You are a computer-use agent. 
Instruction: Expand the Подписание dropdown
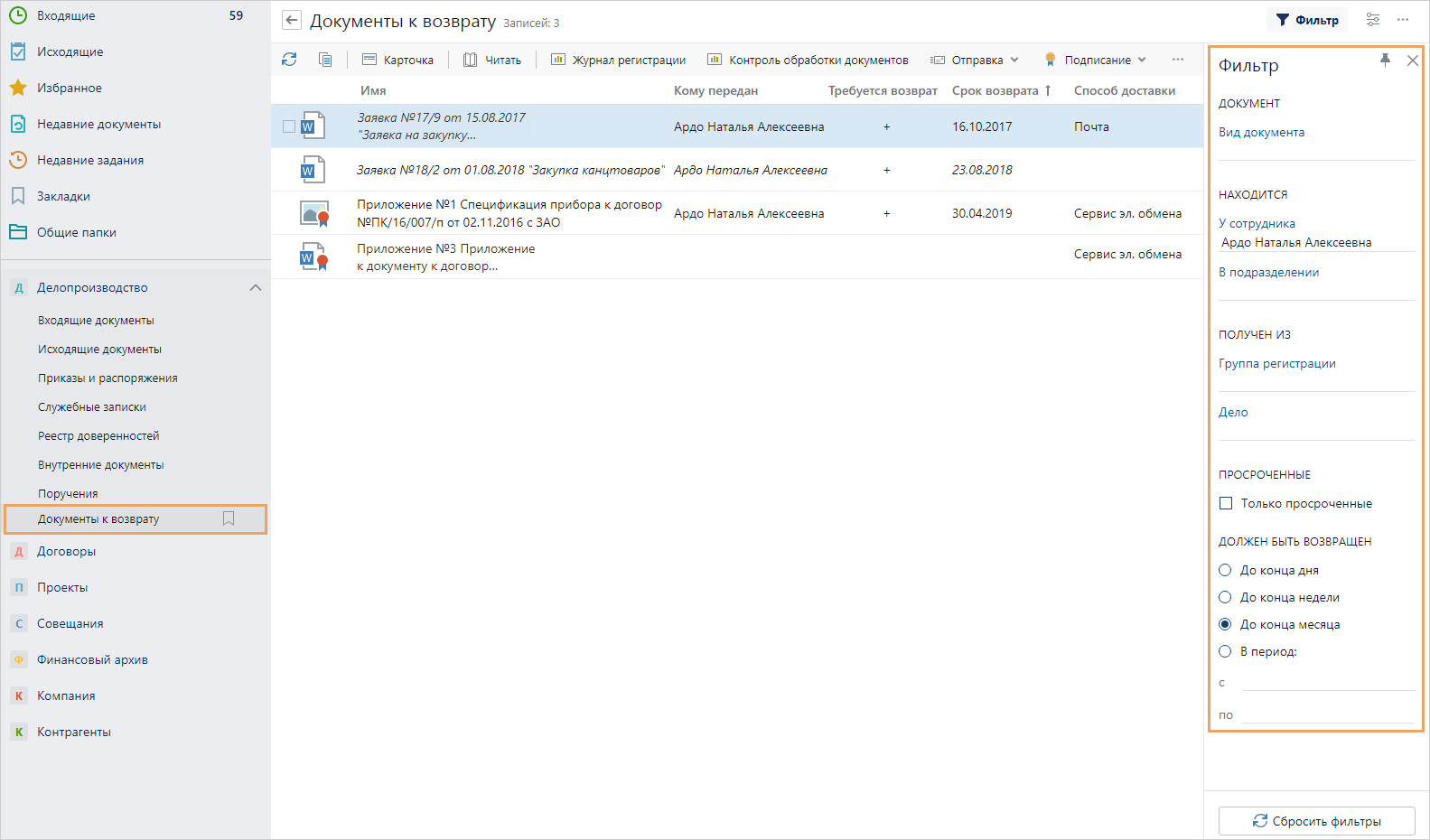coord(1096,60)
